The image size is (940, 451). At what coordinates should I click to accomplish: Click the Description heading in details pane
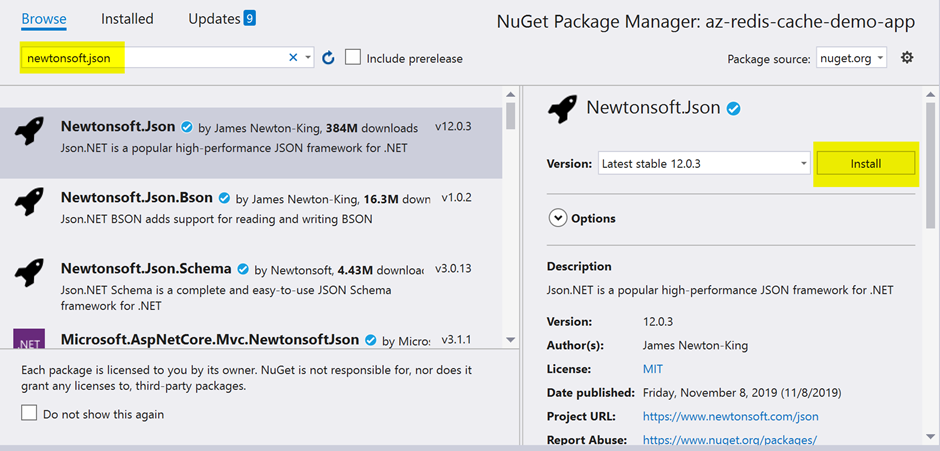pos(579,266)
